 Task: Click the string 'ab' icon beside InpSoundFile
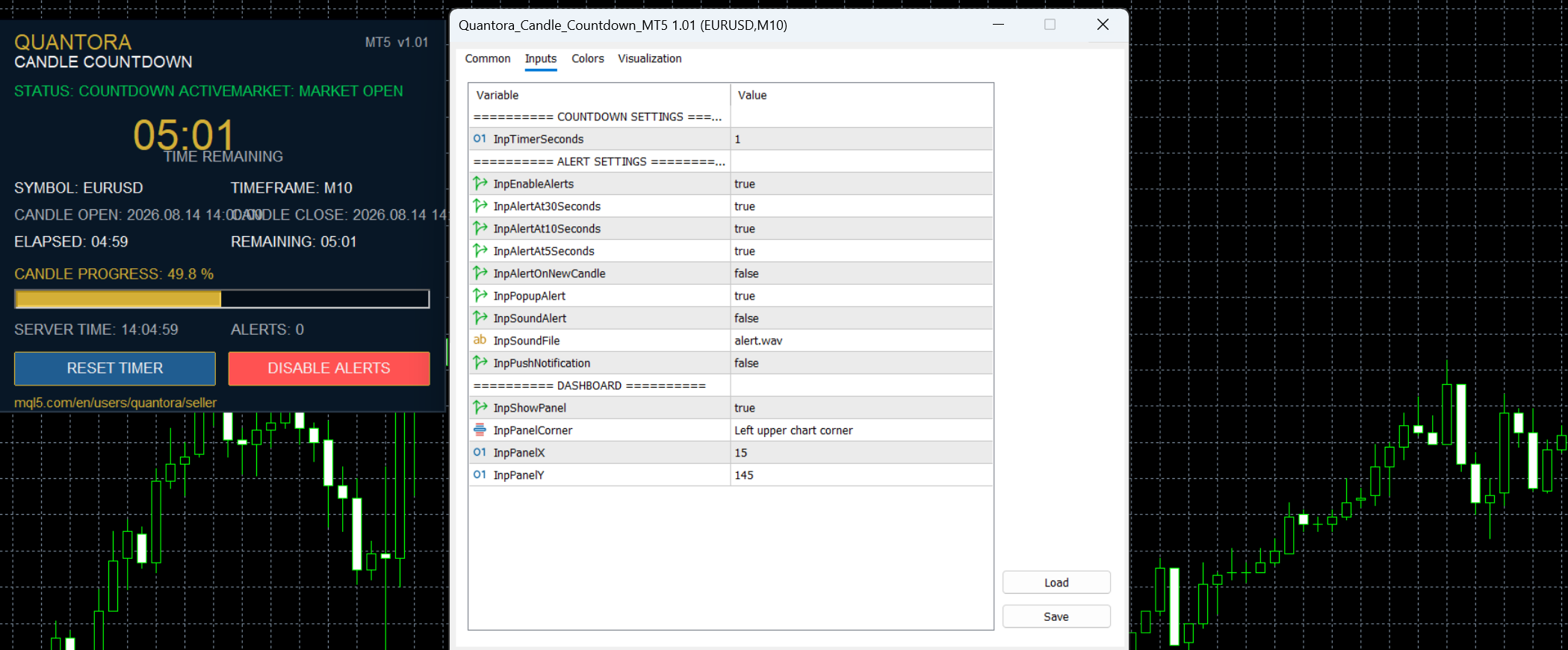click(480, 340)
